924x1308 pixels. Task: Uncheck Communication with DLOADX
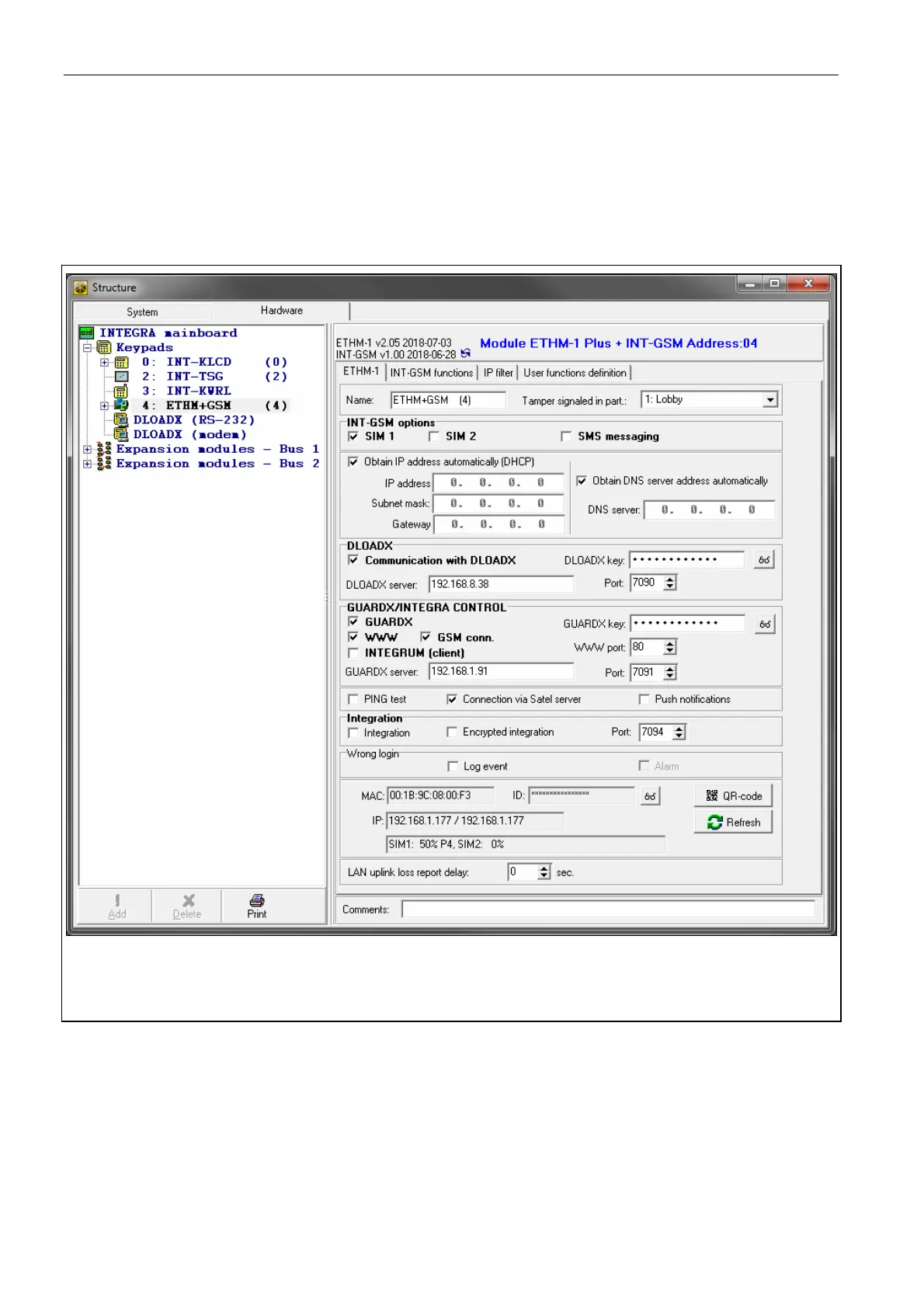click(x=353, y=561)
